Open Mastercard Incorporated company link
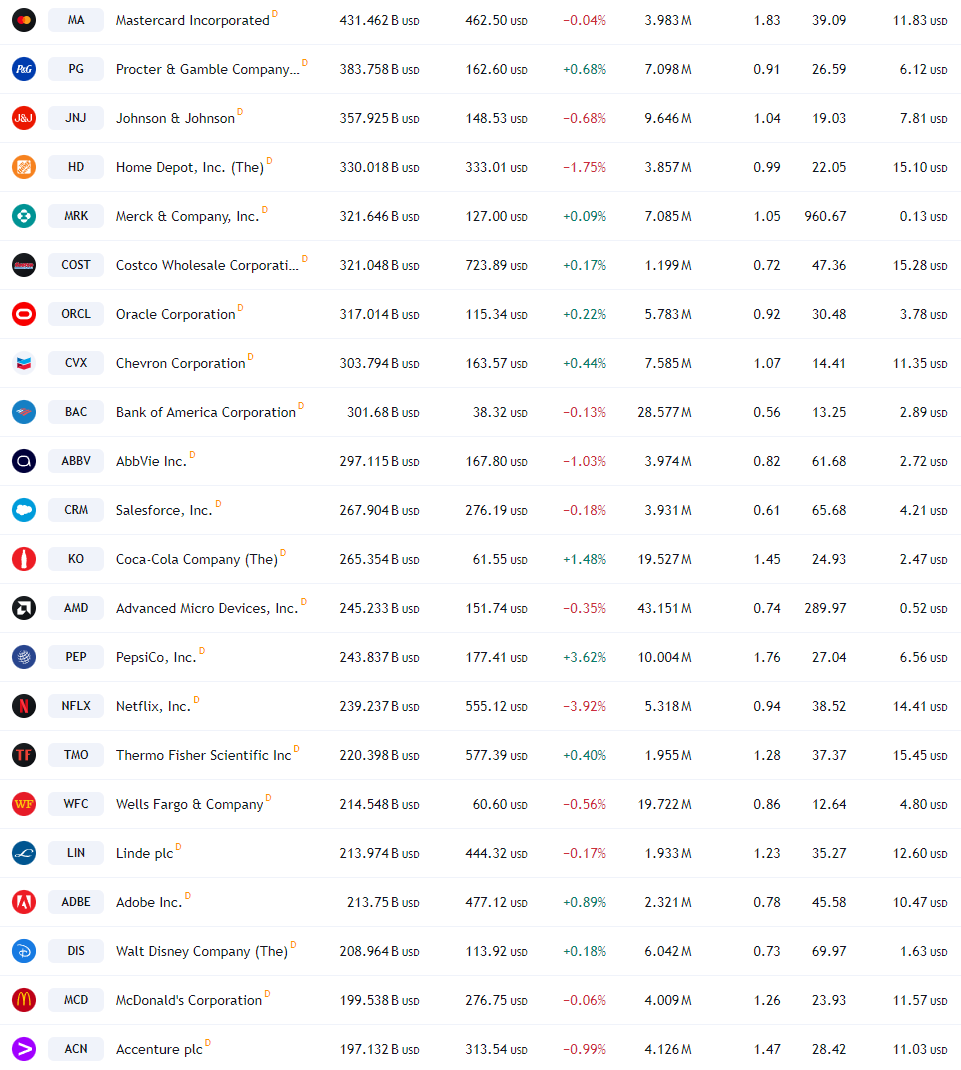 (x=192, y=20)
